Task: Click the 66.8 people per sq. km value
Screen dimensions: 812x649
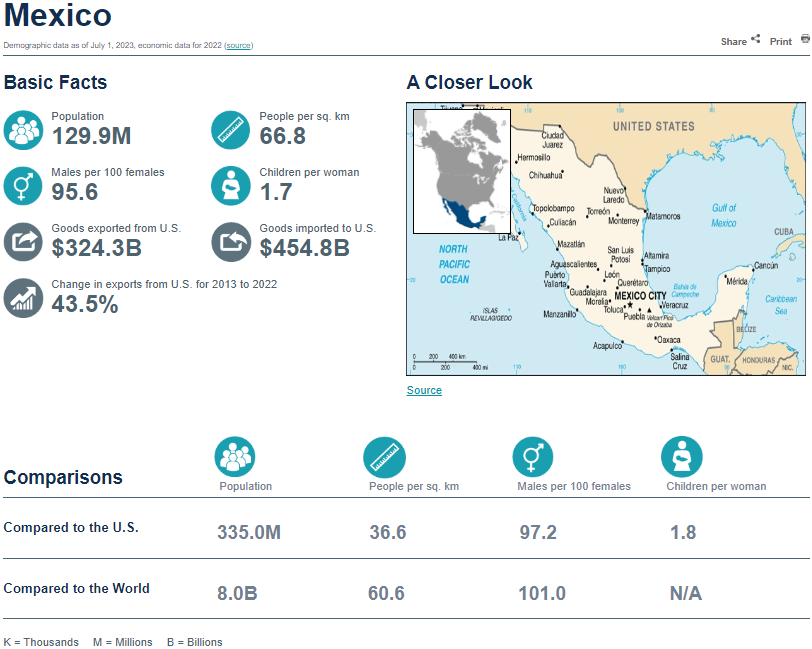Action: point(283,136)
